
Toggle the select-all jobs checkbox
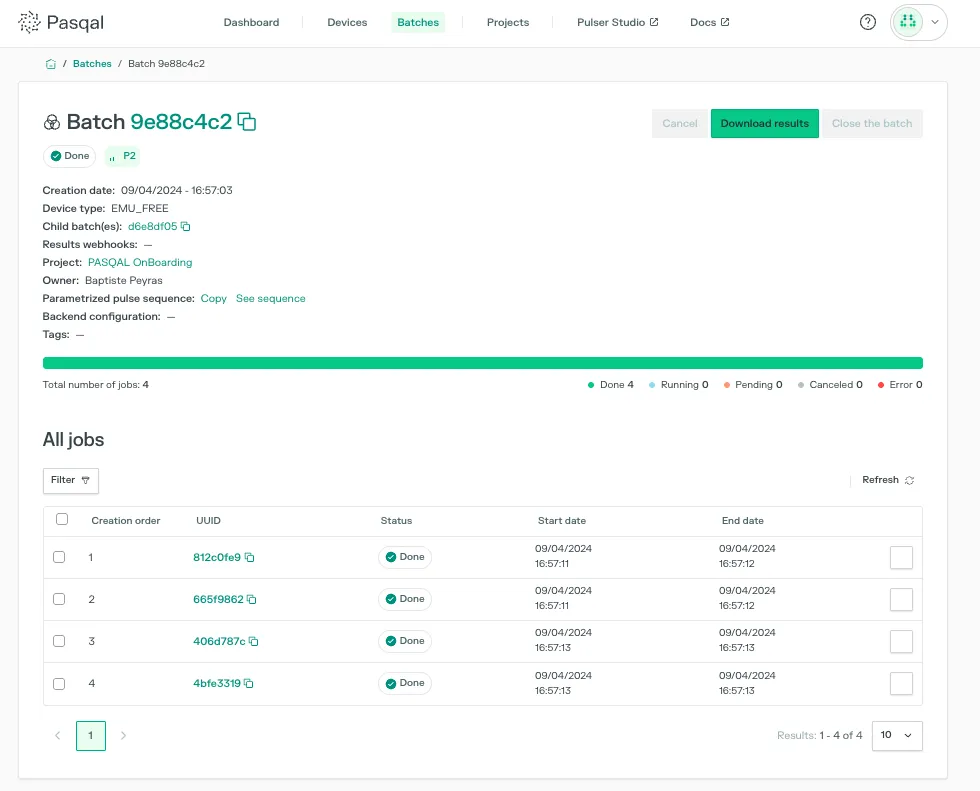[62, 519]
